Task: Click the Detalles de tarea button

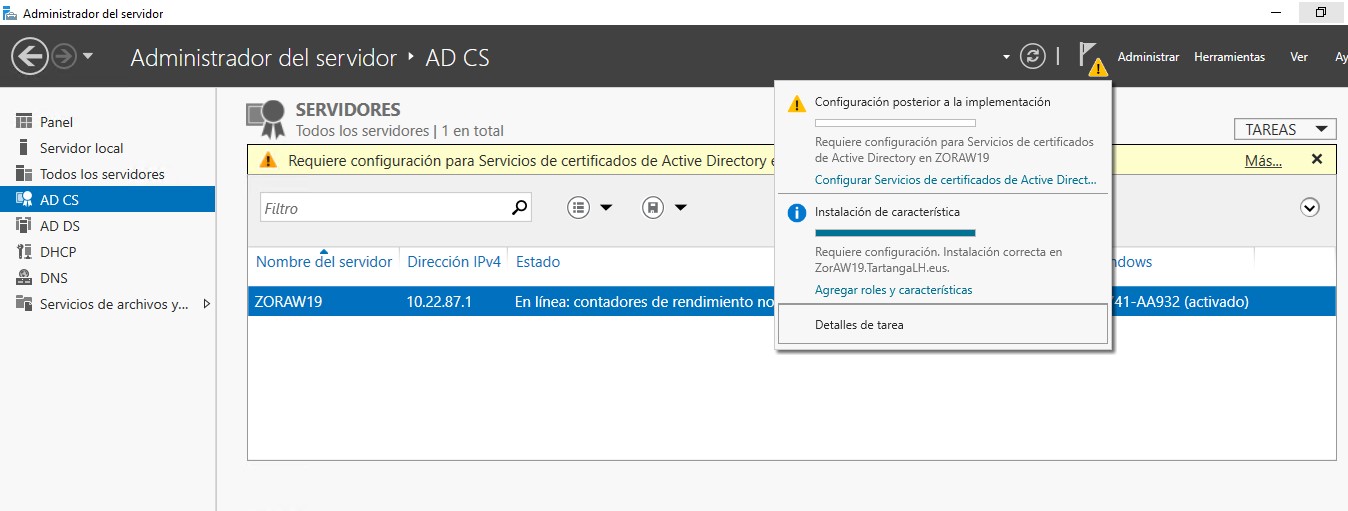Action: tap(943, 324)
